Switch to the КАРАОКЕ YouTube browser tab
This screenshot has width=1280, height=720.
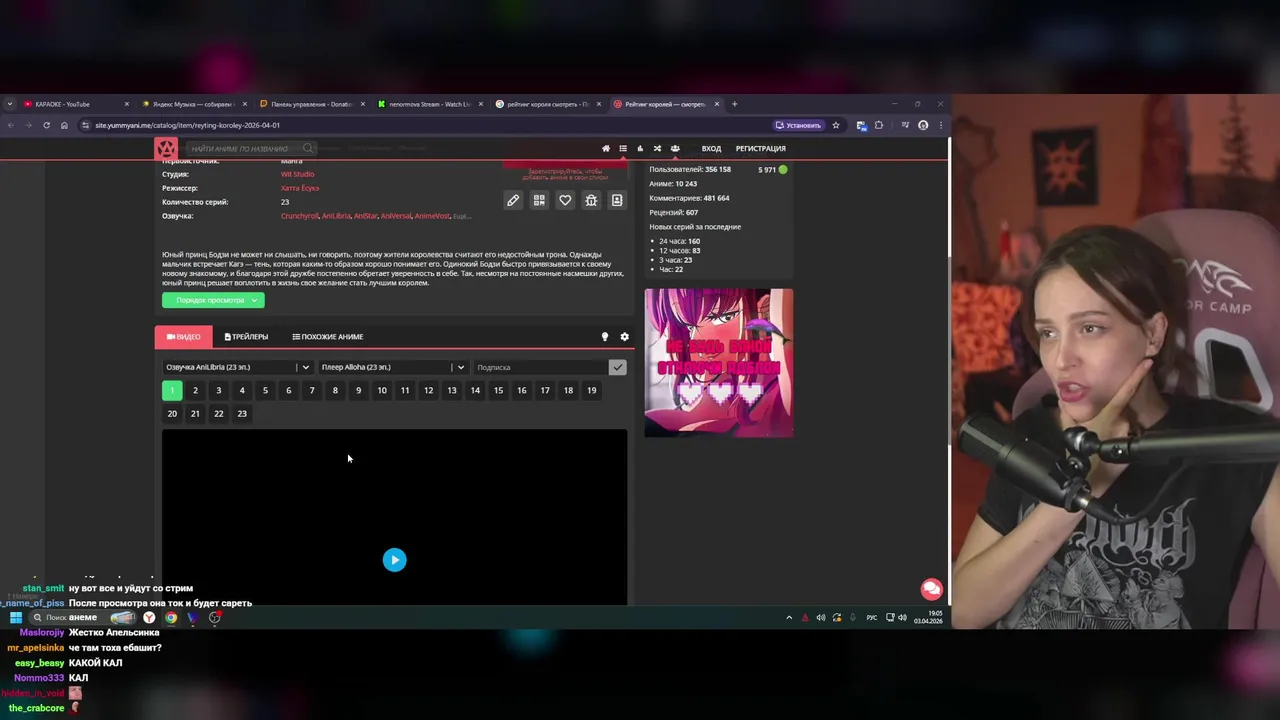pyautogui.click(x=76, y=104)
